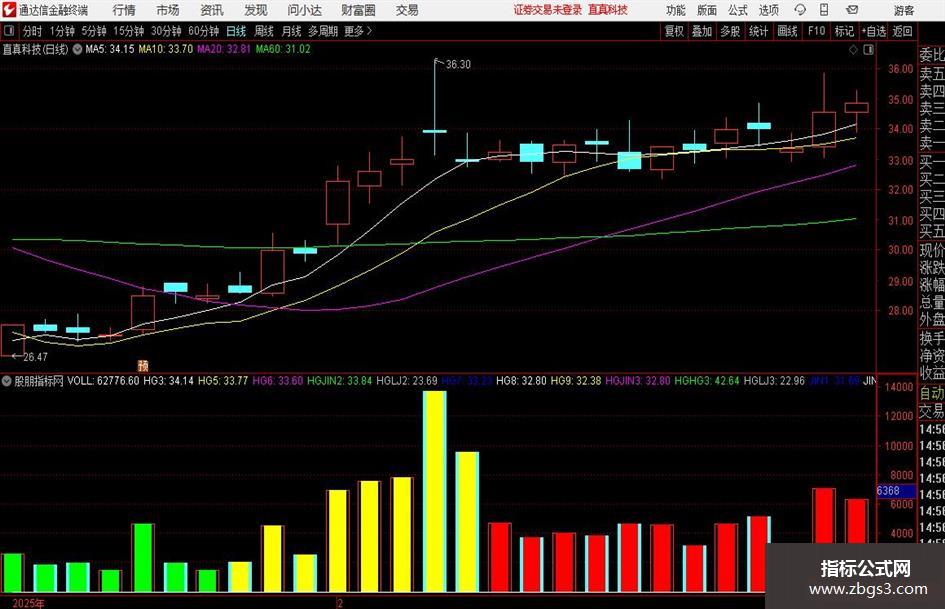The width and height of the screenshot is (945, 609).
Task: Select the 画线 drawing tool
Action: click(x=786, y=31)
